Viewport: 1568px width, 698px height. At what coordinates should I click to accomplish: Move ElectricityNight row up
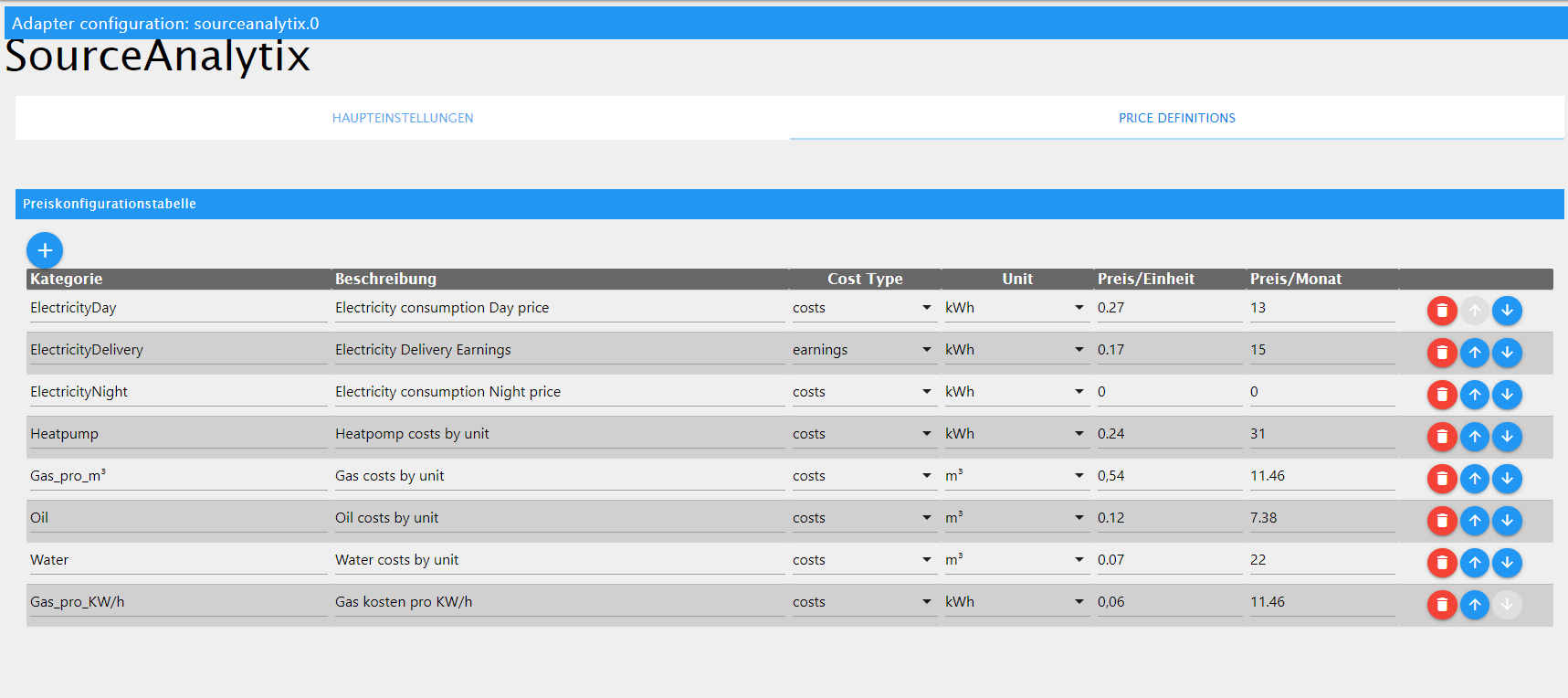1475,395
